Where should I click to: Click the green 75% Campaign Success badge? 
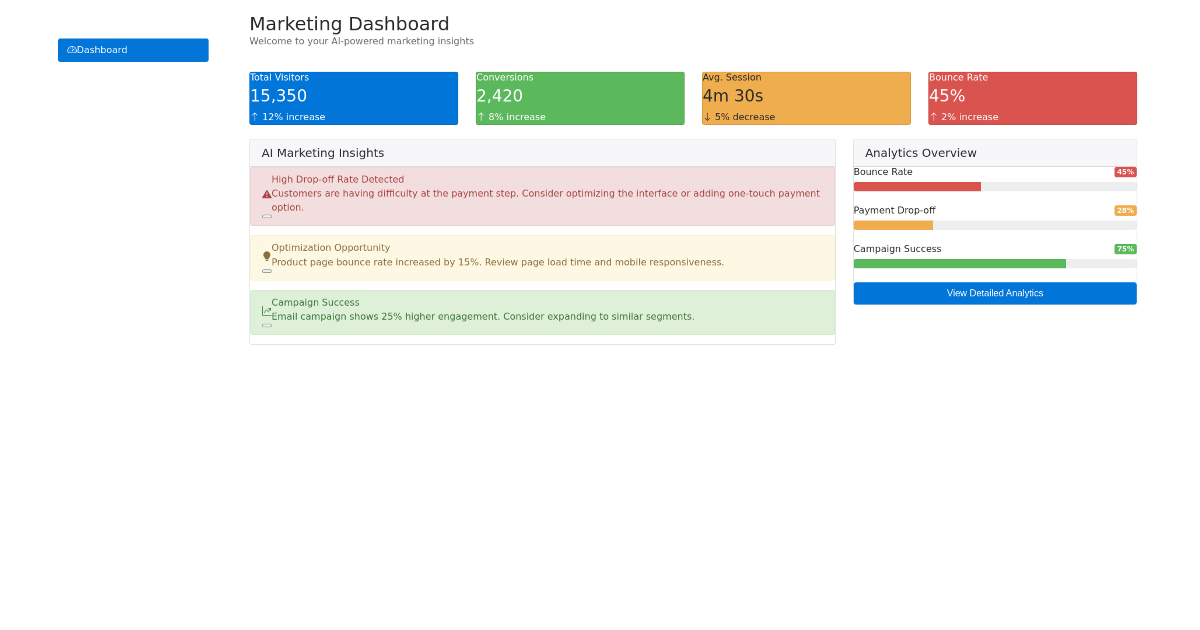click(1127, 248)
